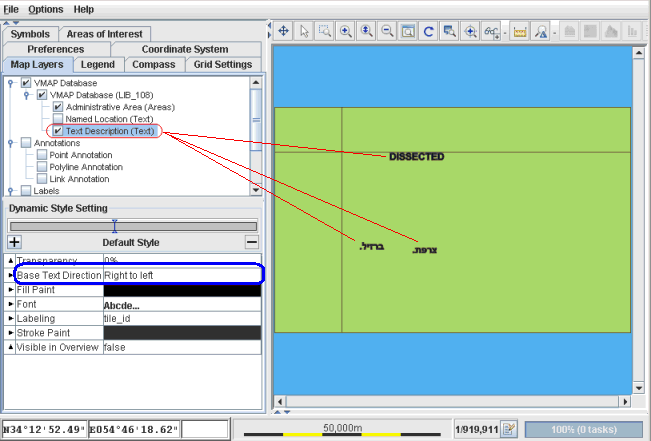Expand the Font property arrow

pos(11,304)
